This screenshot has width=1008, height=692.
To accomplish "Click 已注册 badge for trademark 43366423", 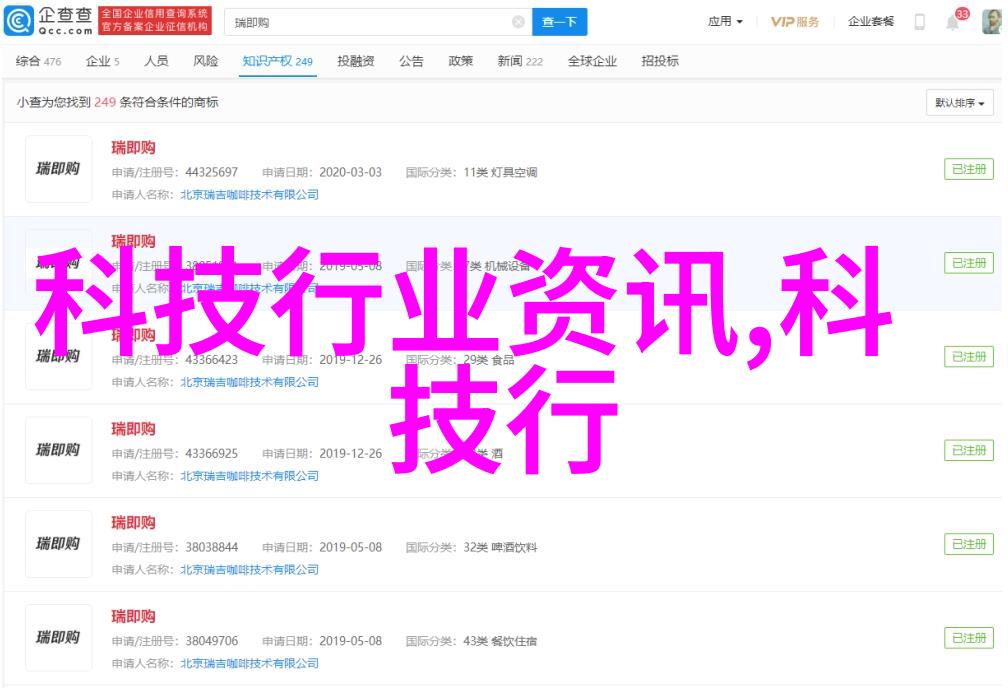I will point(969,357).
